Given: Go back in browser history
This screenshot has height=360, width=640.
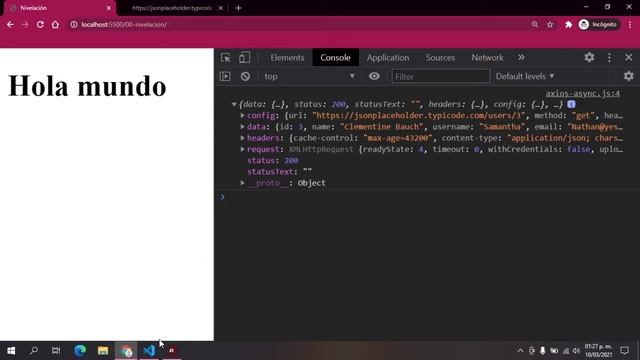Looking at the screenshot, I should (10, 24).
